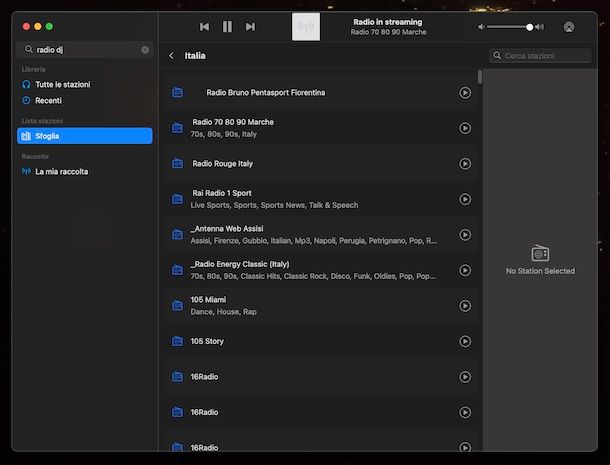
Task: Click the now-playing station artwork
Action: [x=306, y=26]
